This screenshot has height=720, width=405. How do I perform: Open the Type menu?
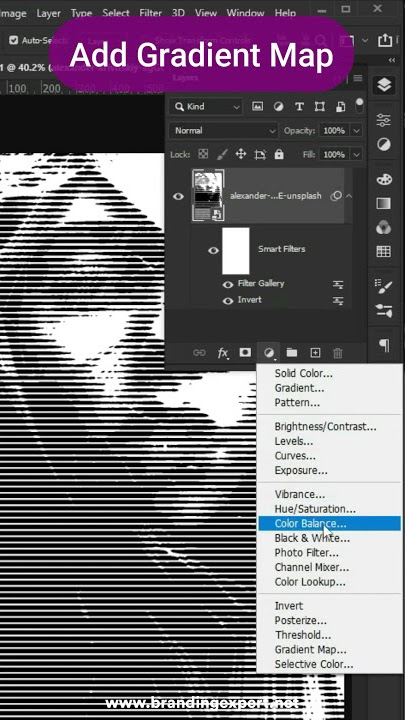pos(81,13)
